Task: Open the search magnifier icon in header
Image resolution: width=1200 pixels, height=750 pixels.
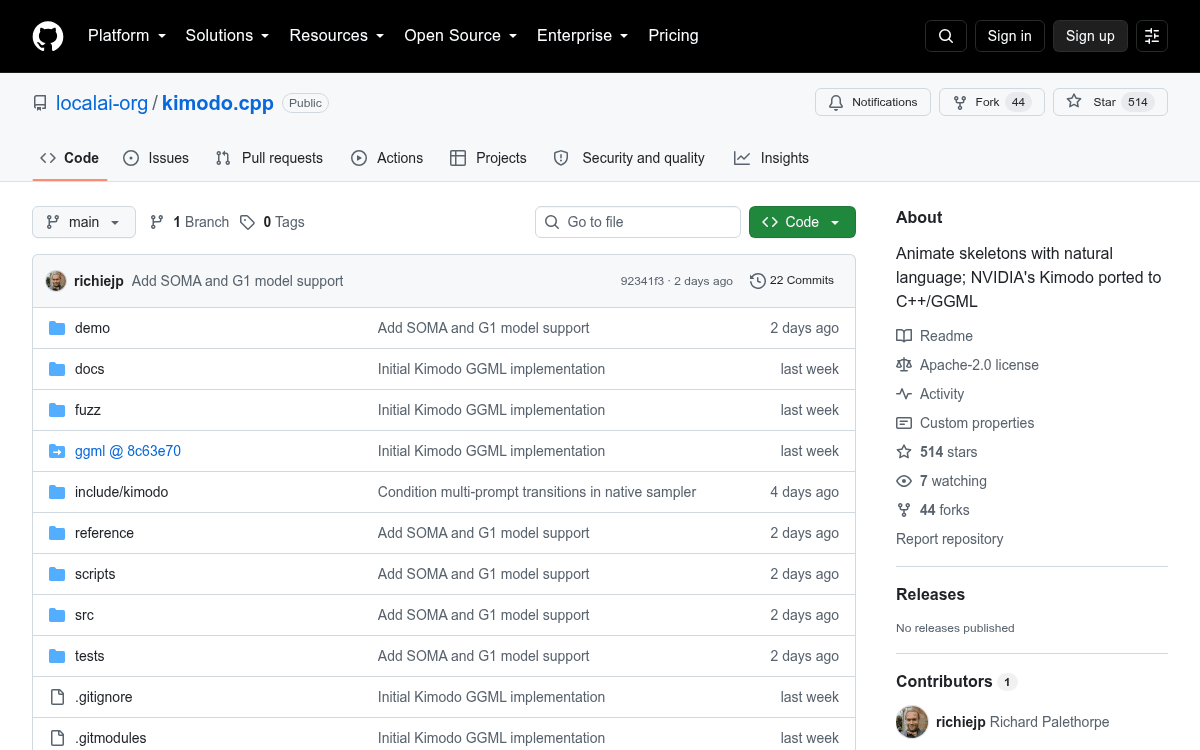Action: 946,36
